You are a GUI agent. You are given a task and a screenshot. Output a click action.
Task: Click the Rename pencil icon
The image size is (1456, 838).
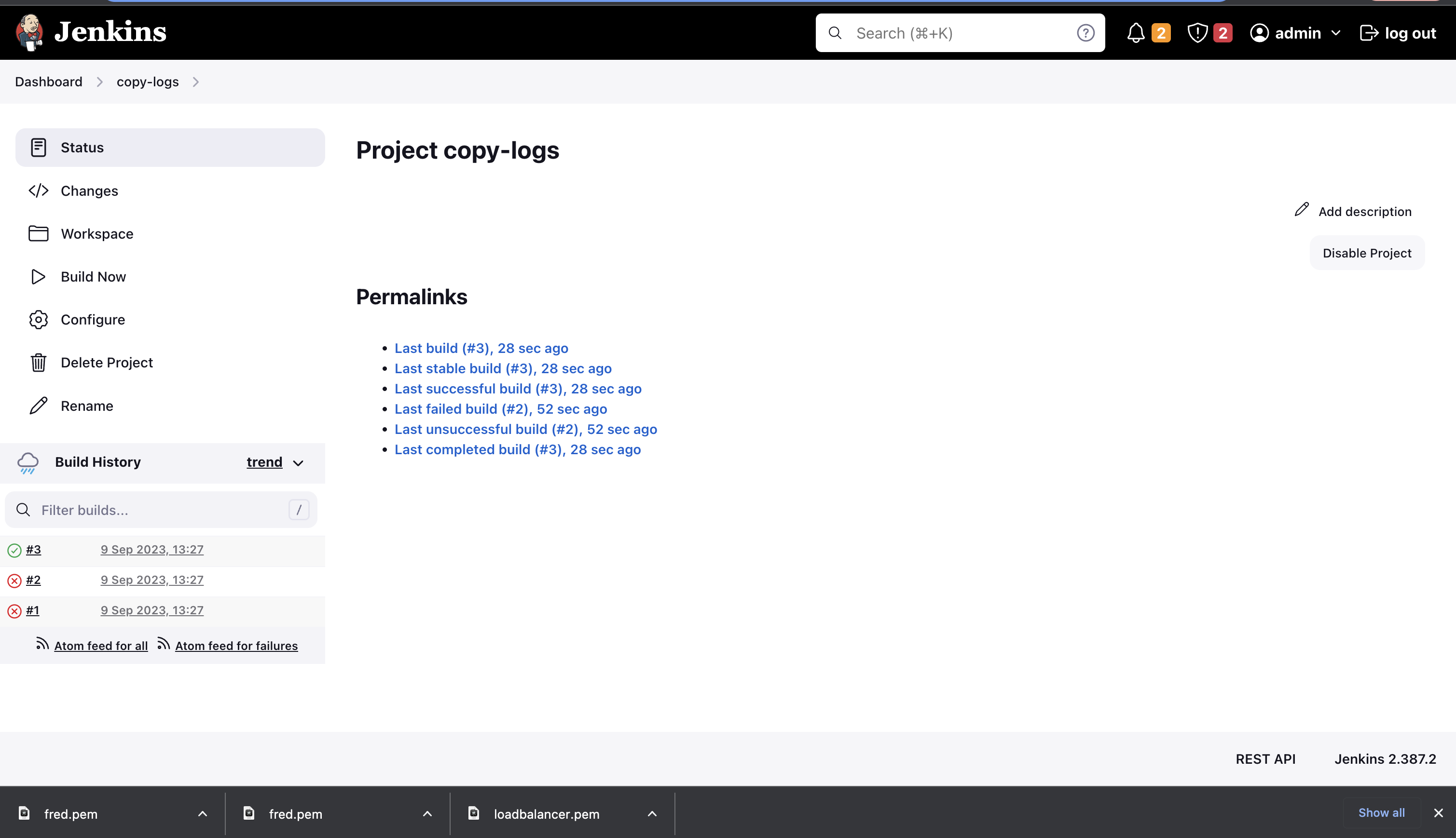coord(38,406)
